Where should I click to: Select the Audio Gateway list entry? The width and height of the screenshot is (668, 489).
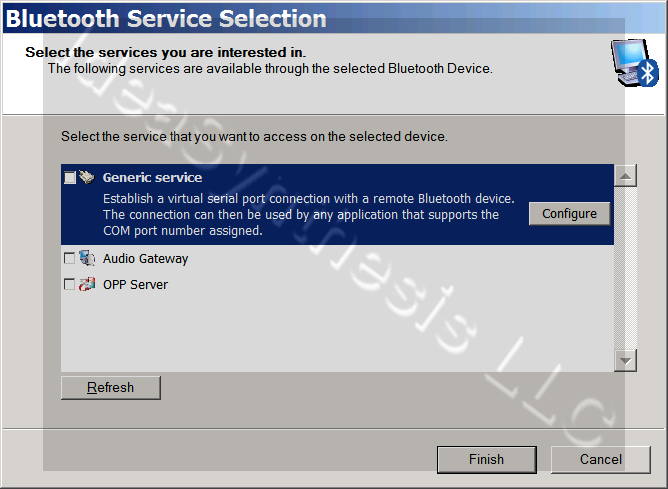click(x=145, y=259)
